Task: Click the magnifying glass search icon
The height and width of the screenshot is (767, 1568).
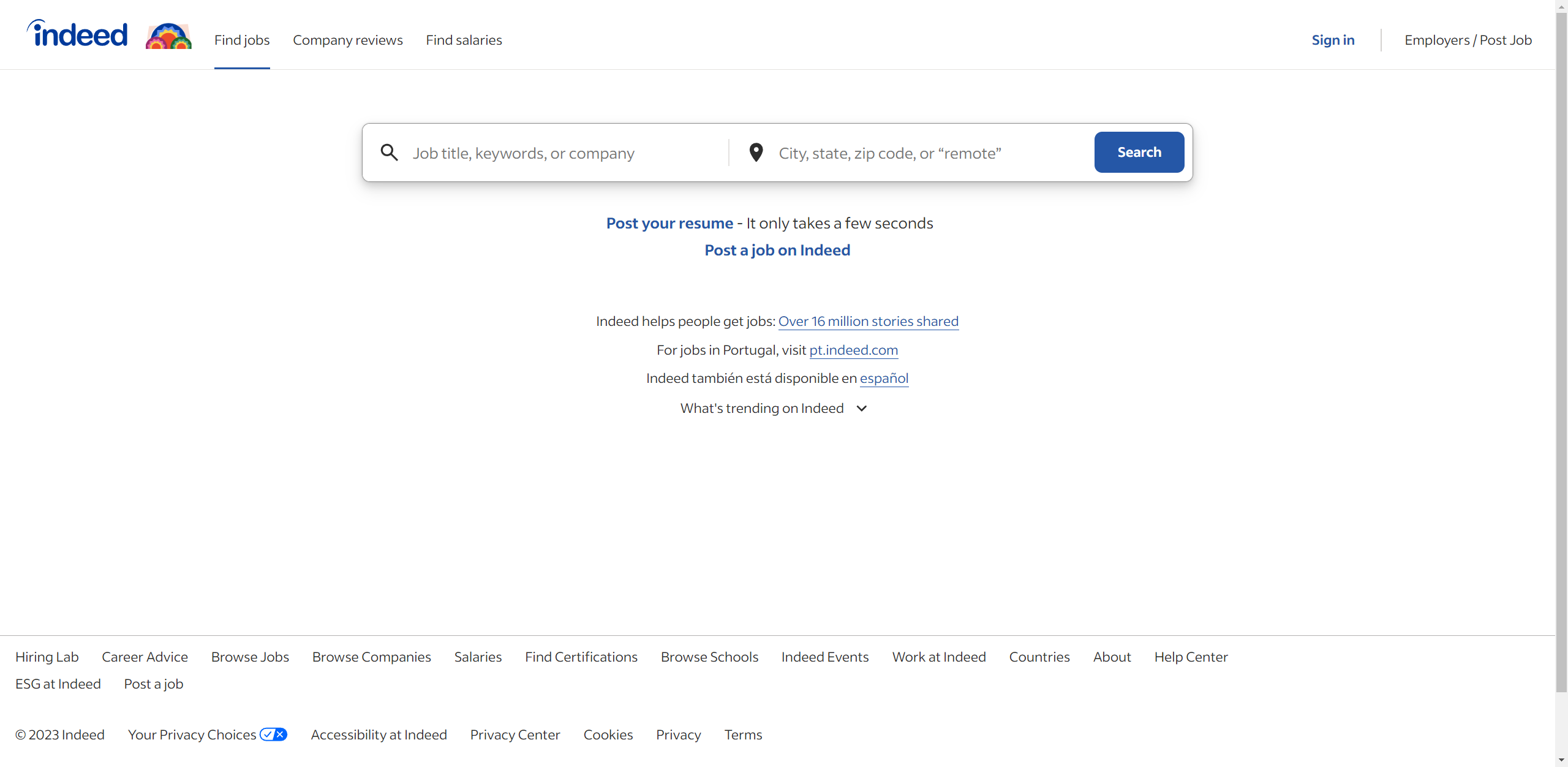Action: pos(390,153)
